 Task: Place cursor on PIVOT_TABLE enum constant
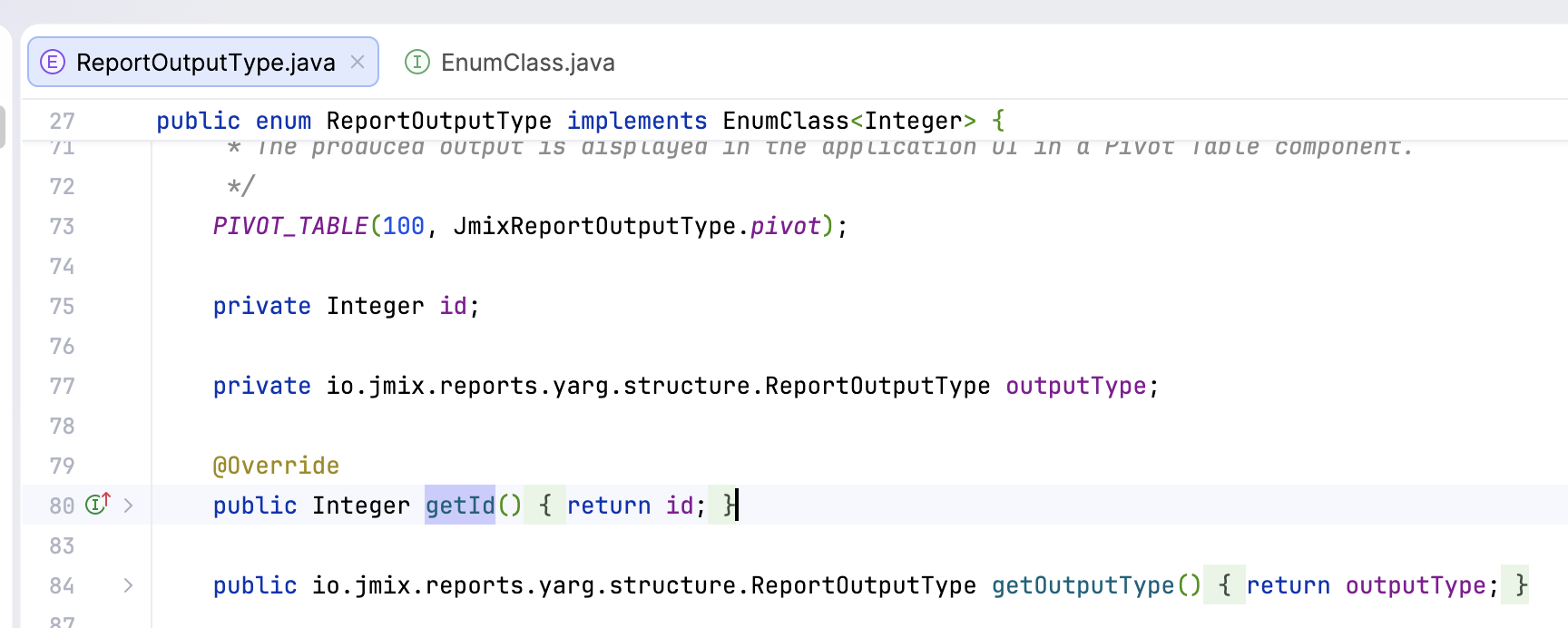coord(290,226)
